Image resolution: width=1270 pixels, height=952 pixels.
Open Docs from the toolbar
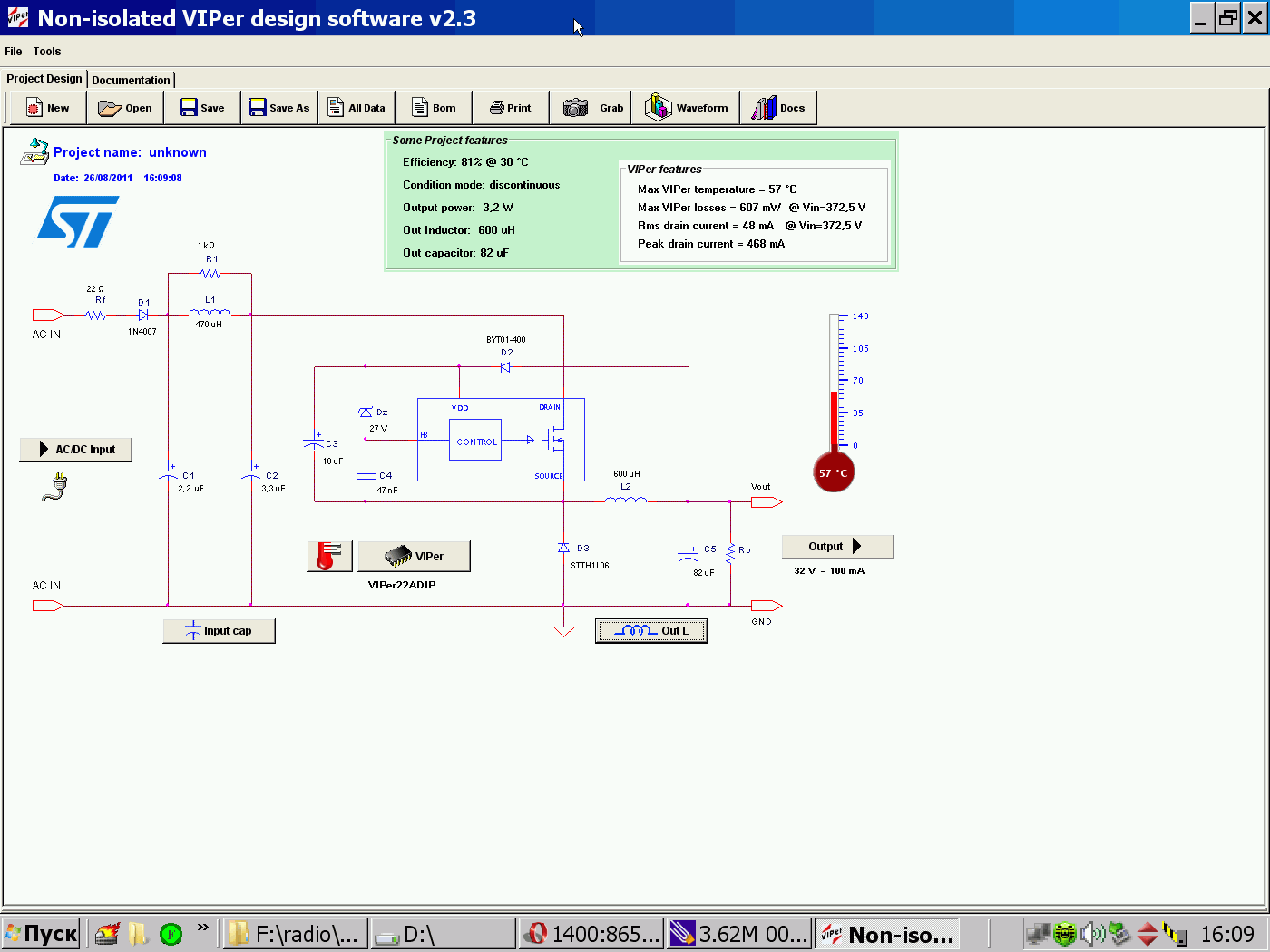[779, 108]
